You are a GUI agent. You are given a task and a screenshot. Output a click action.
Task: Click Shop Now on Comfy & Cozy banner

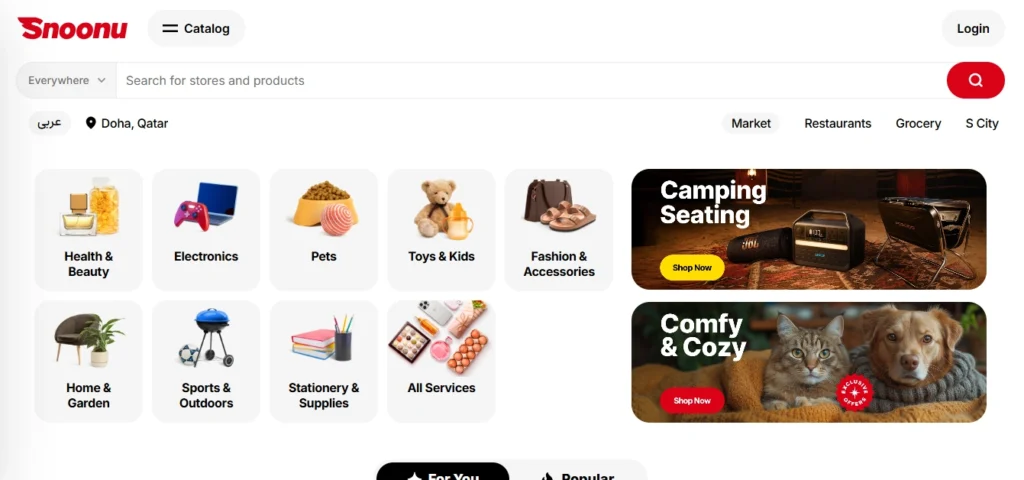[692, 400]
